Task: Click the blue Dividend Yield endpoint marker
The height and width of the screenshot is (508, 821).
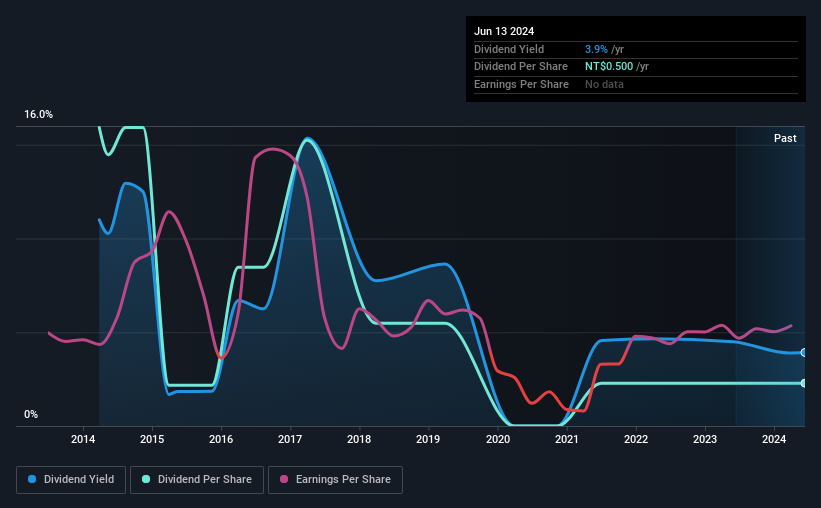Action: pyautogui.click(x=804, y=352)
